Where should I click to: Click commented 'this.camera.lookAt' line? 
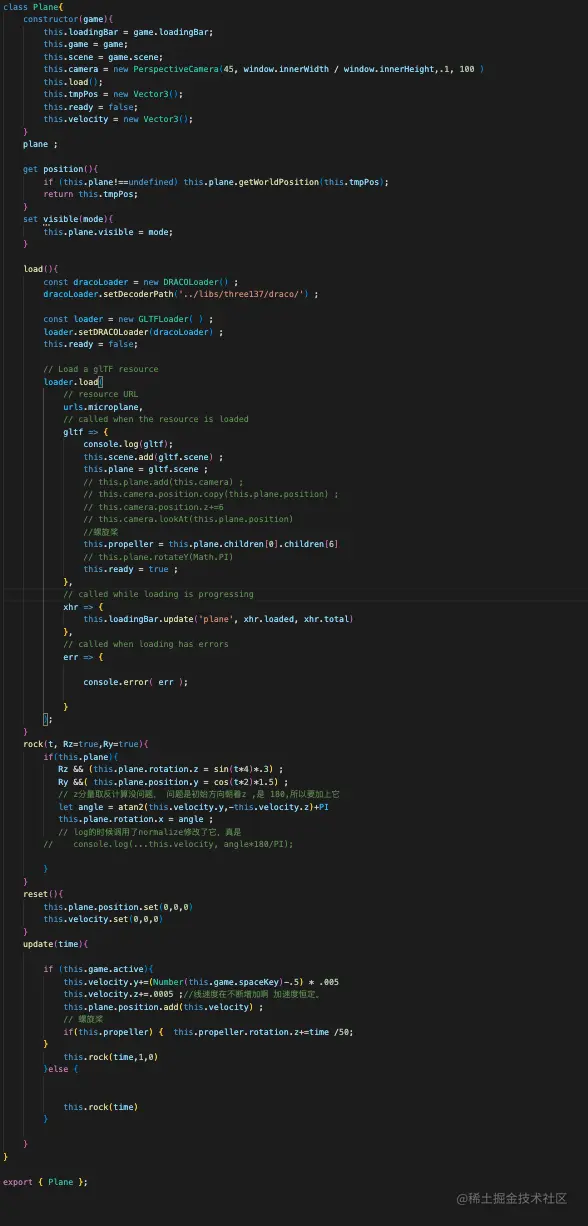(x=188, y=519)
